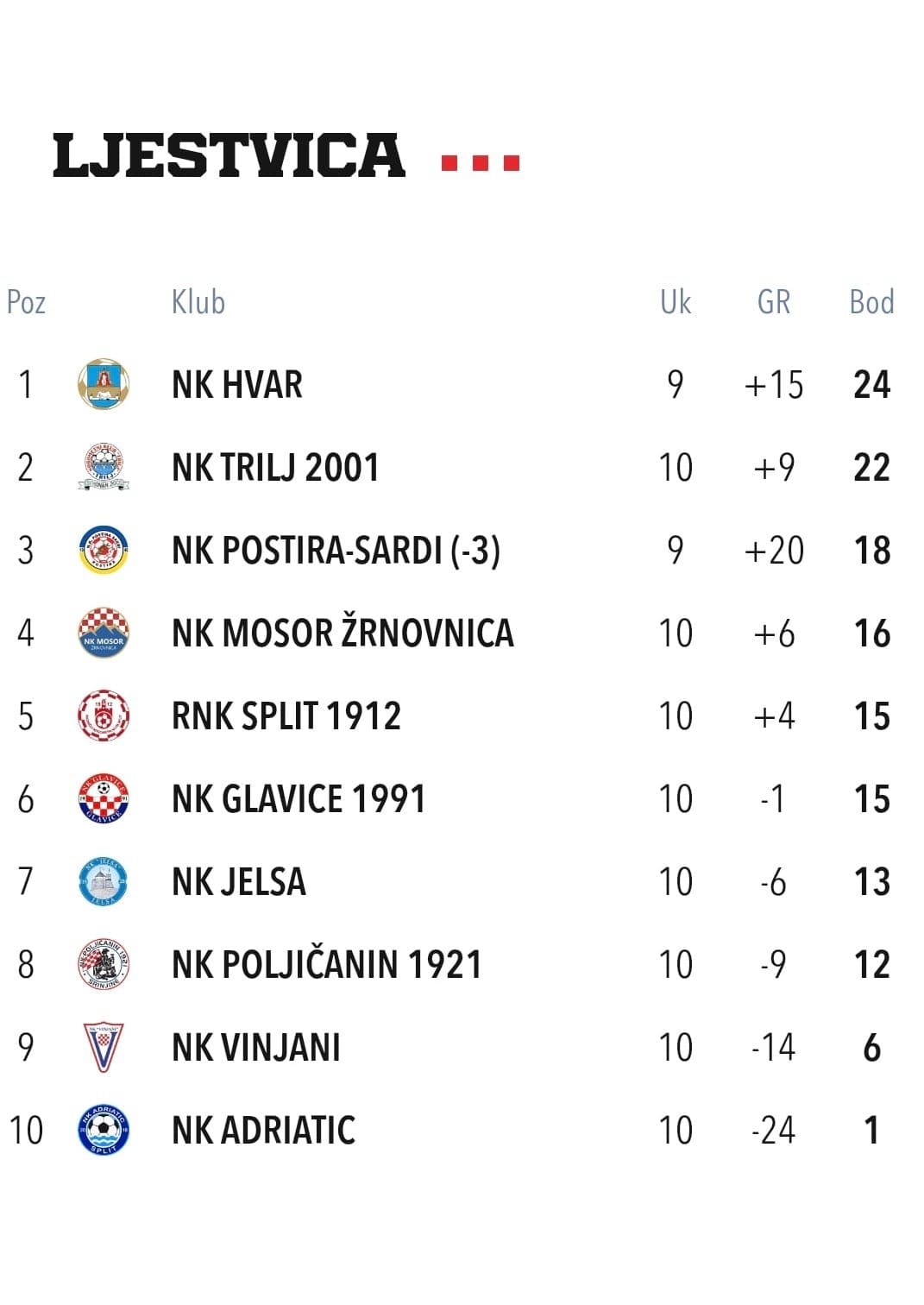924x1305 pixels.
Task: Select the RNK SPLIT 1912 team name
Action: pyautogui.click(x=286, y=716)
